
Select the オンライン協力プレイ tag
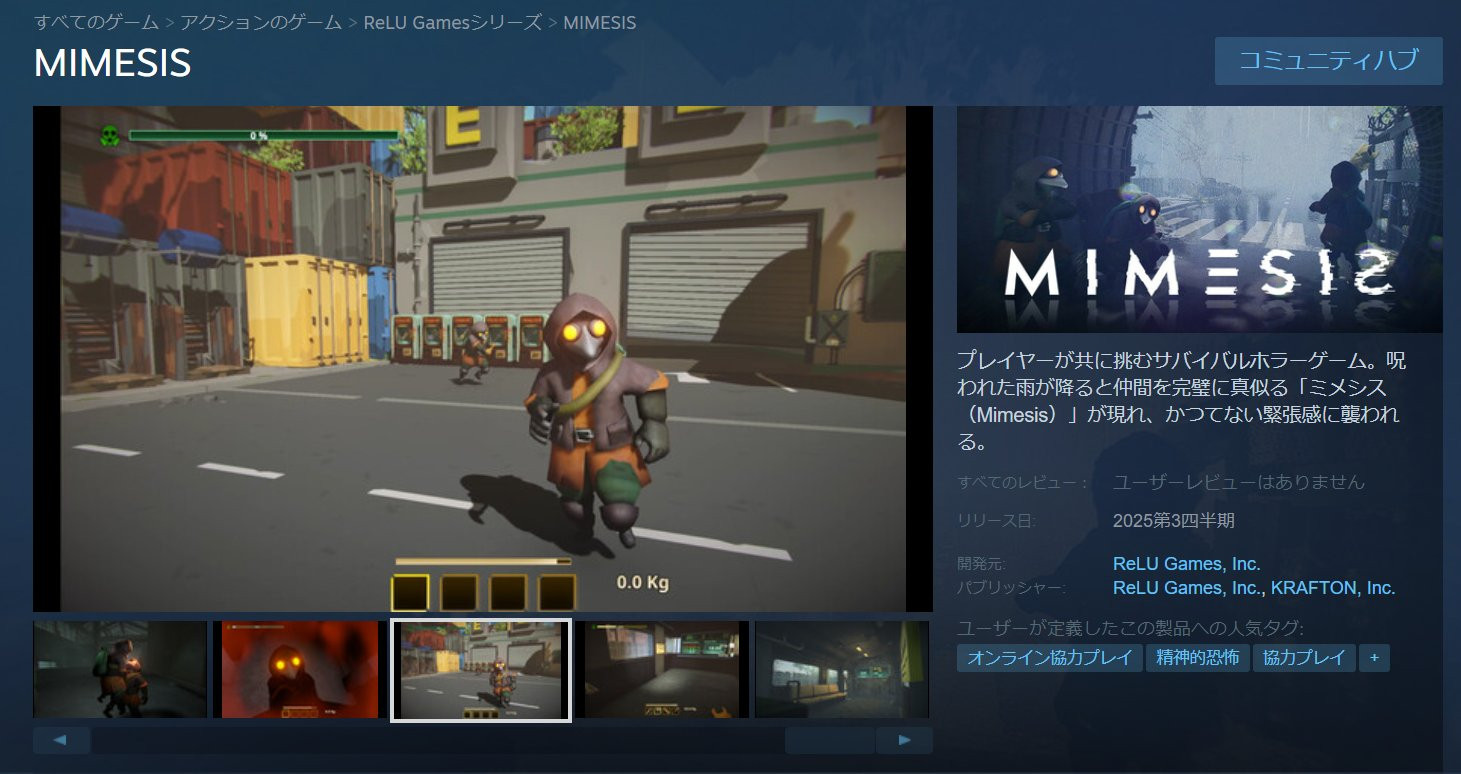coord(1049,658)
